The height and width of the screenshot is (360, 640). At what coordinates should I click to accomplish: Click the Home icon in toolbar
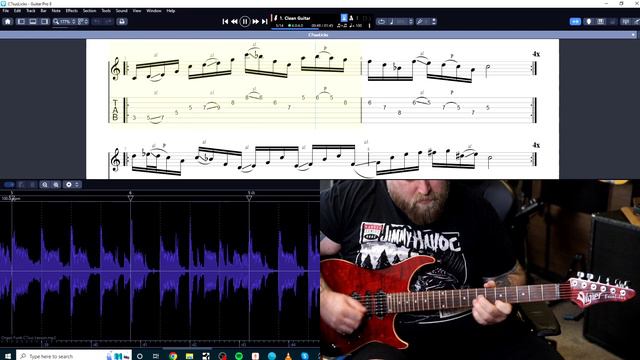coord(8,21)
